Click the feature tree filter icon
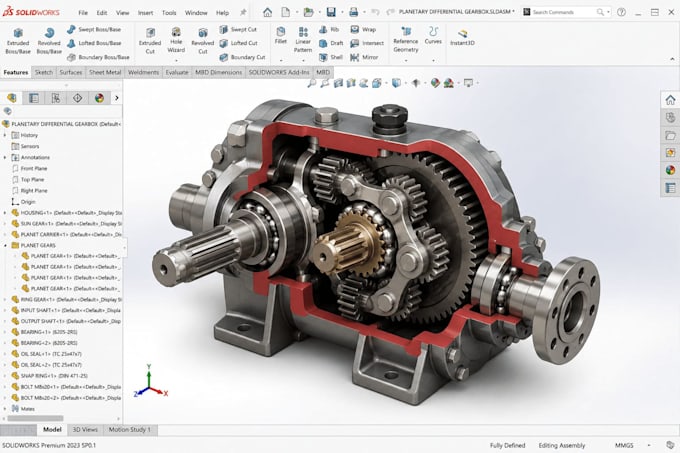The image size is (680, 453). (x=7, y=111)
